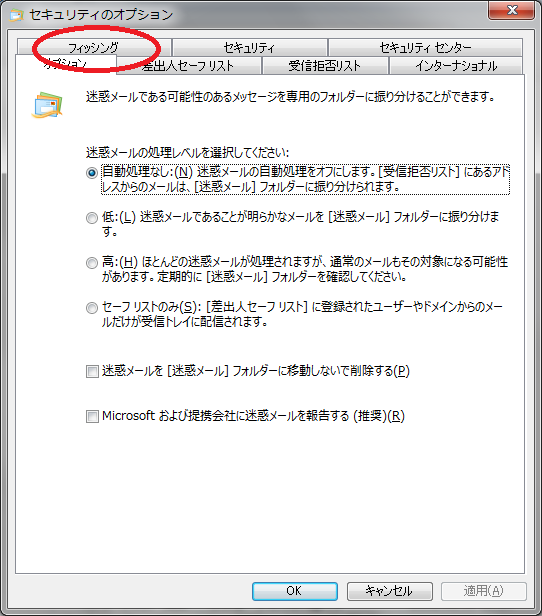Click the mail icon in the title bar
The height and width of the screenshot is (616, 542).
click(x=16, y=15)
